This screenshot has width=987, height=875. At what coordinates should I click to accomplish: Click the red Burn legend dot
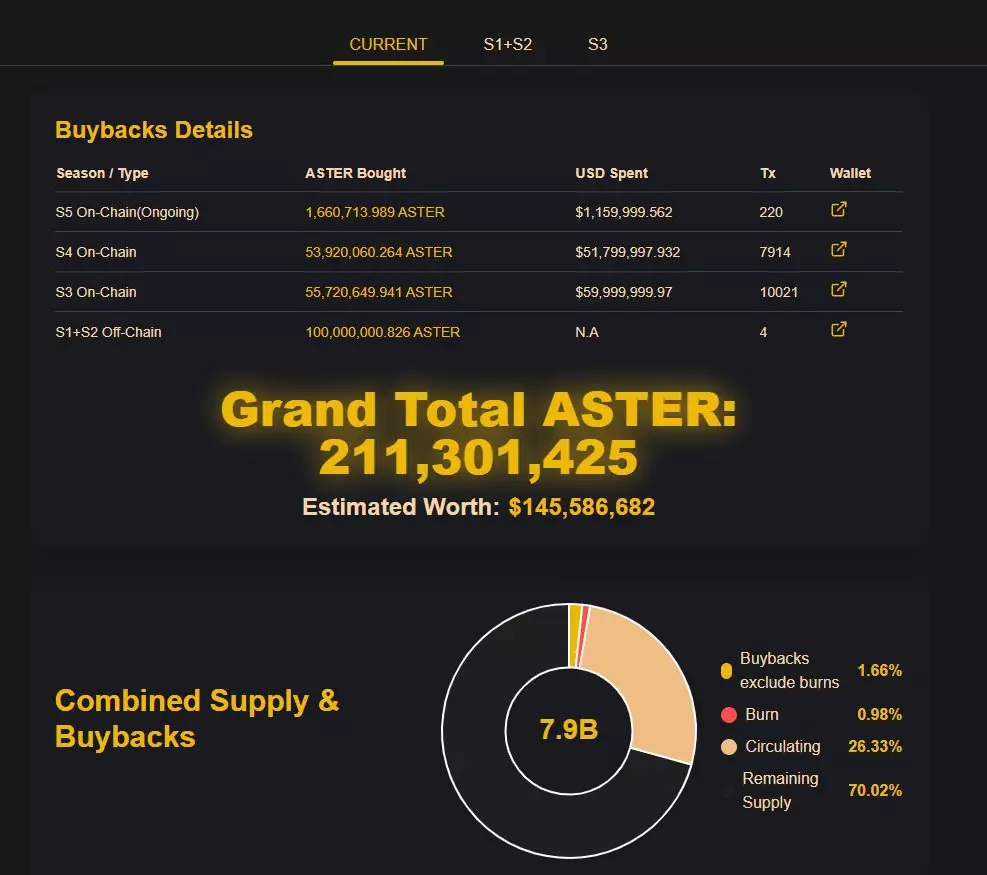point(728,715)
